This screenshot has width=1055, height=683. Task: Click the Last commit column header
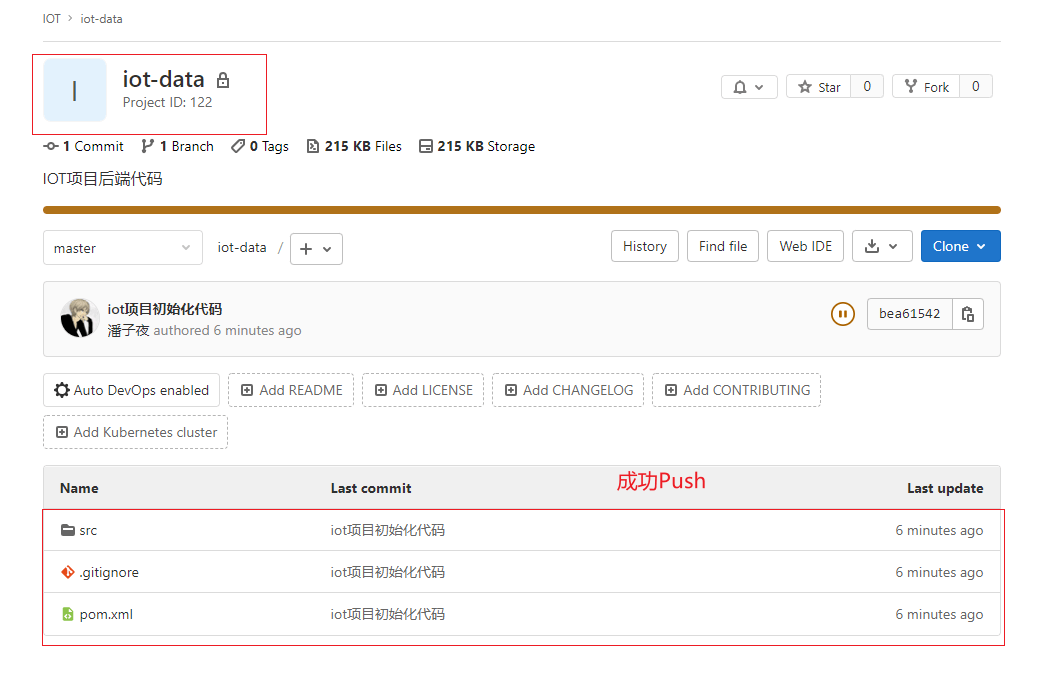point(371,489)
